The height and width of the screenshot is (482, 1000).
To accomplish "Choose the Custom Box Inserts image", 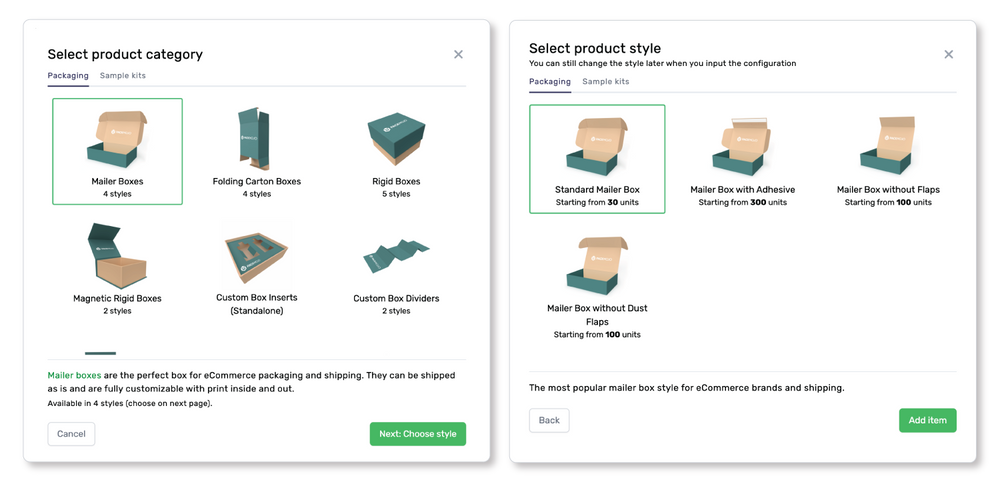I will tap(256, 255).
